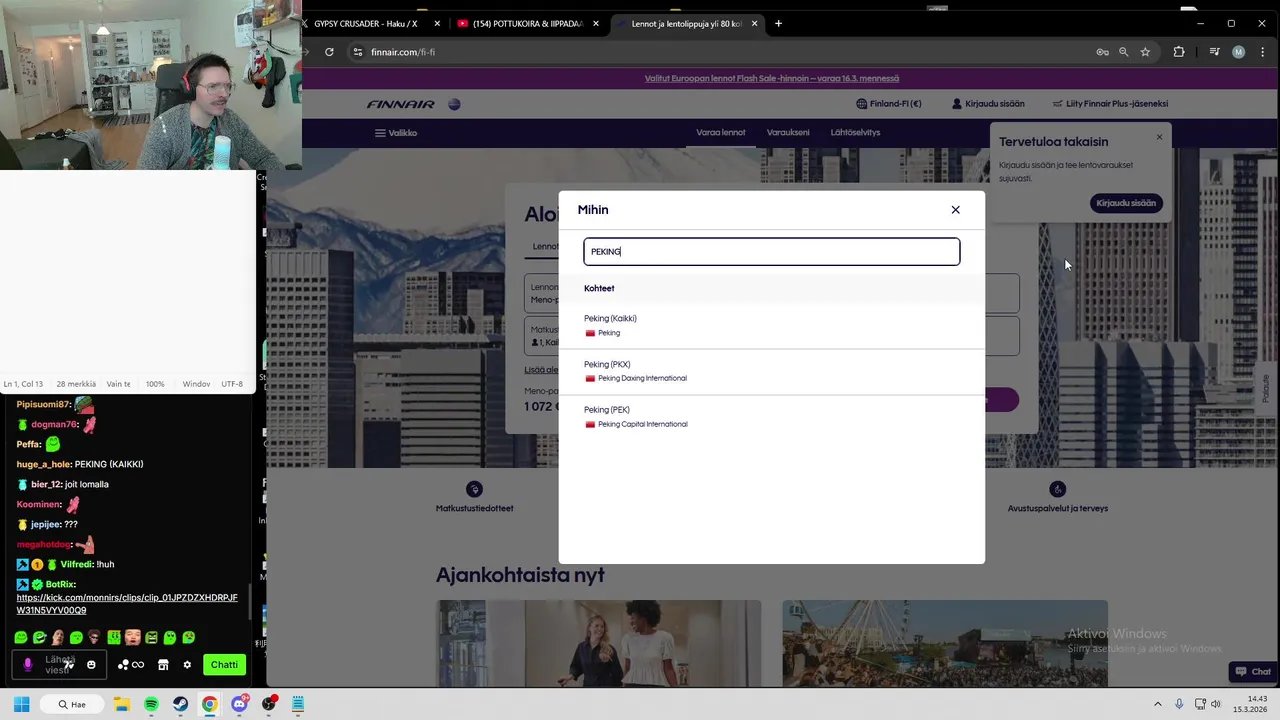This screenshot has height=720, width=1280.
Task: Open the zoom magnifier icon in address bar
Action: pos(1123,52)
